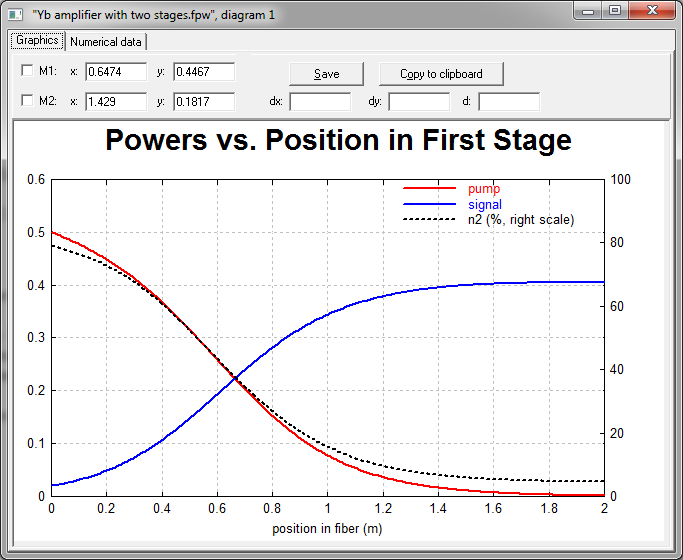Image resolution: width=683 pixels, height=560 pixels.
Task: Click the d distance field
Action: click(x=509, y=102)
